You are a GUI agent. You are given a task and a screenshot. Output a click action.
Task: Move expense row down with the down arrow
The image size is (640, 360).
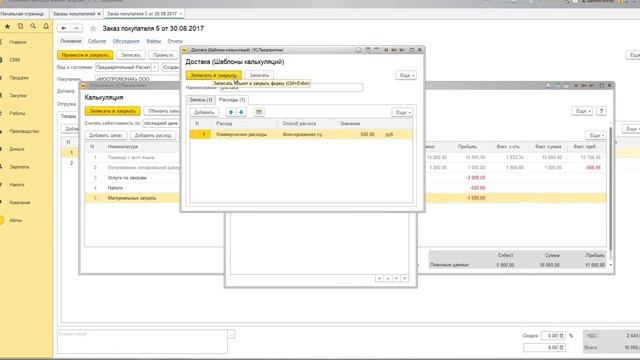point(241,112)
